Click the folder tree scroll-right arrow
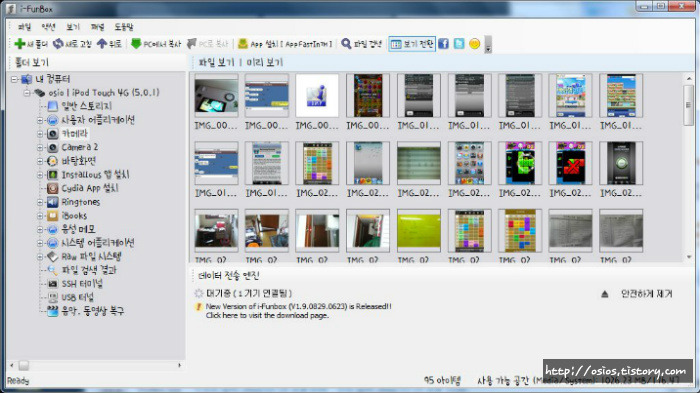This screenshot has height=393, width=700. (x=179, y=365)
